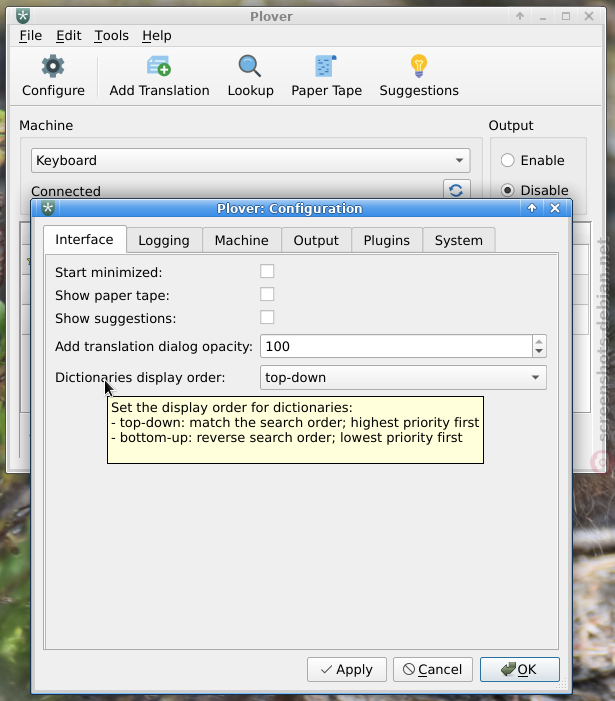Enable the Show paper tape checkbox

point(267,295)
